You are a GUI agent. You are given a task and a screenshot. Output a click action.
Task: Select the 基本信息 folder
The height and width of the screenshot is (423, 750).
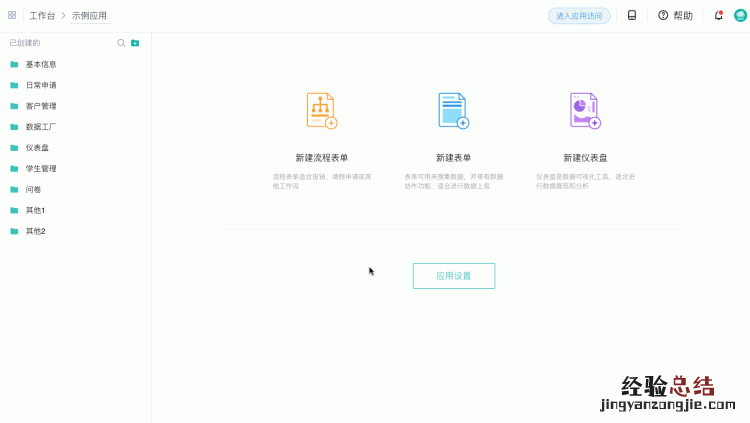click(x=41, y=64)
